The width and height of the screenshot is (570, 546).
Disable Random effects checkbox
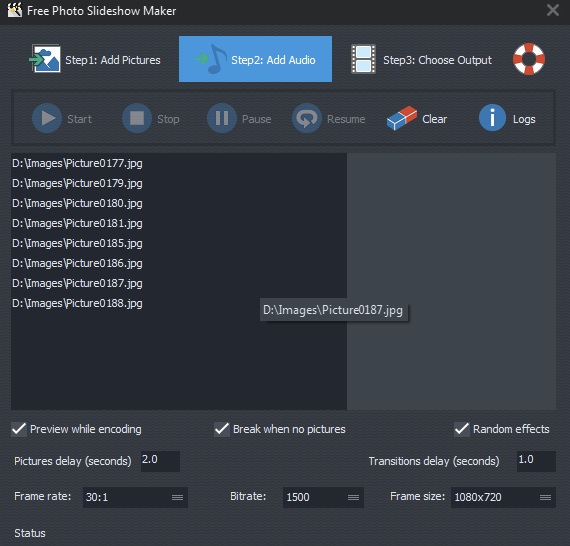pos(462,429)
